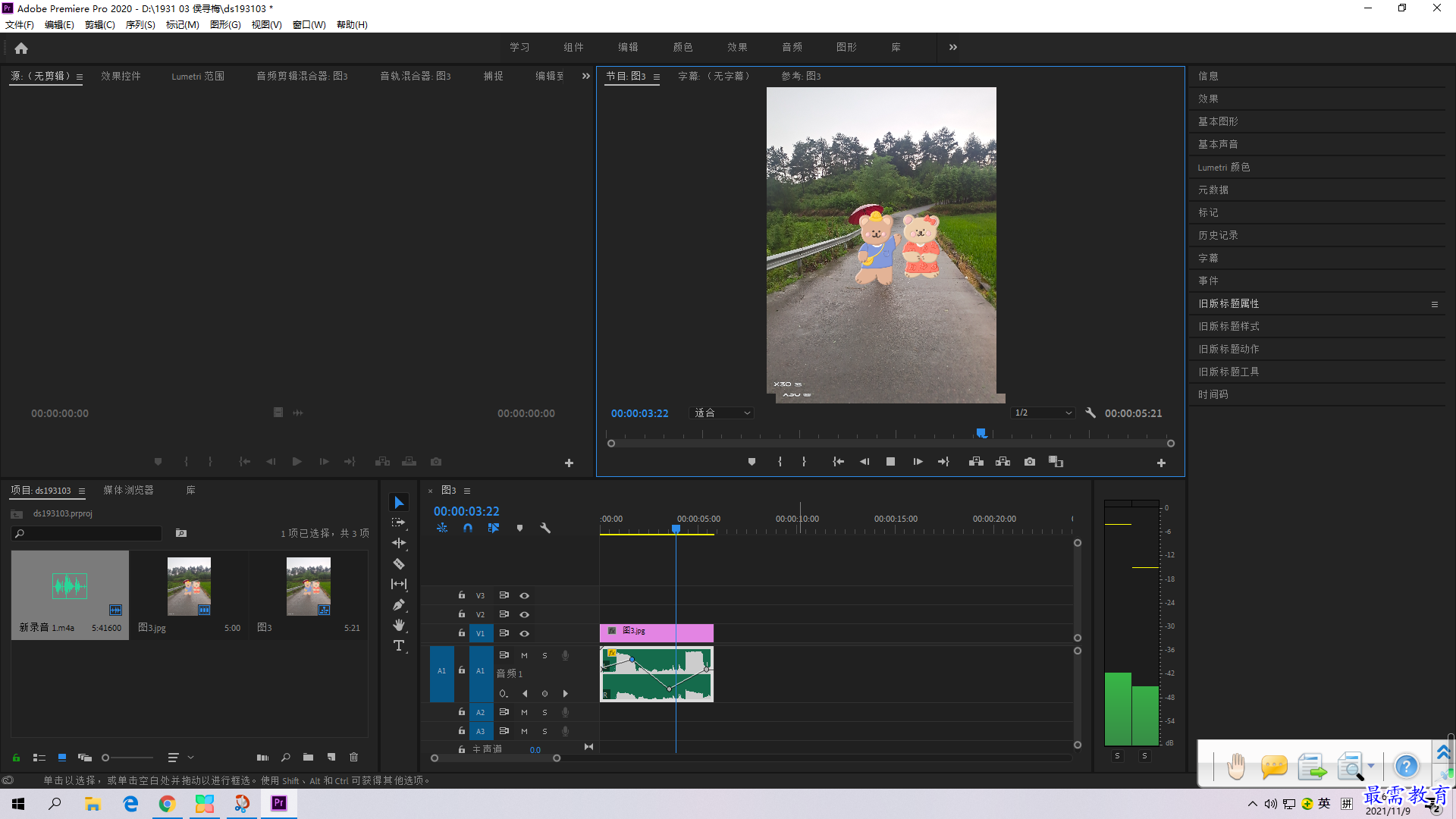Select the Track Select Forward tool
Viewport: 1456px width, 819px height.
coord(399,522)
